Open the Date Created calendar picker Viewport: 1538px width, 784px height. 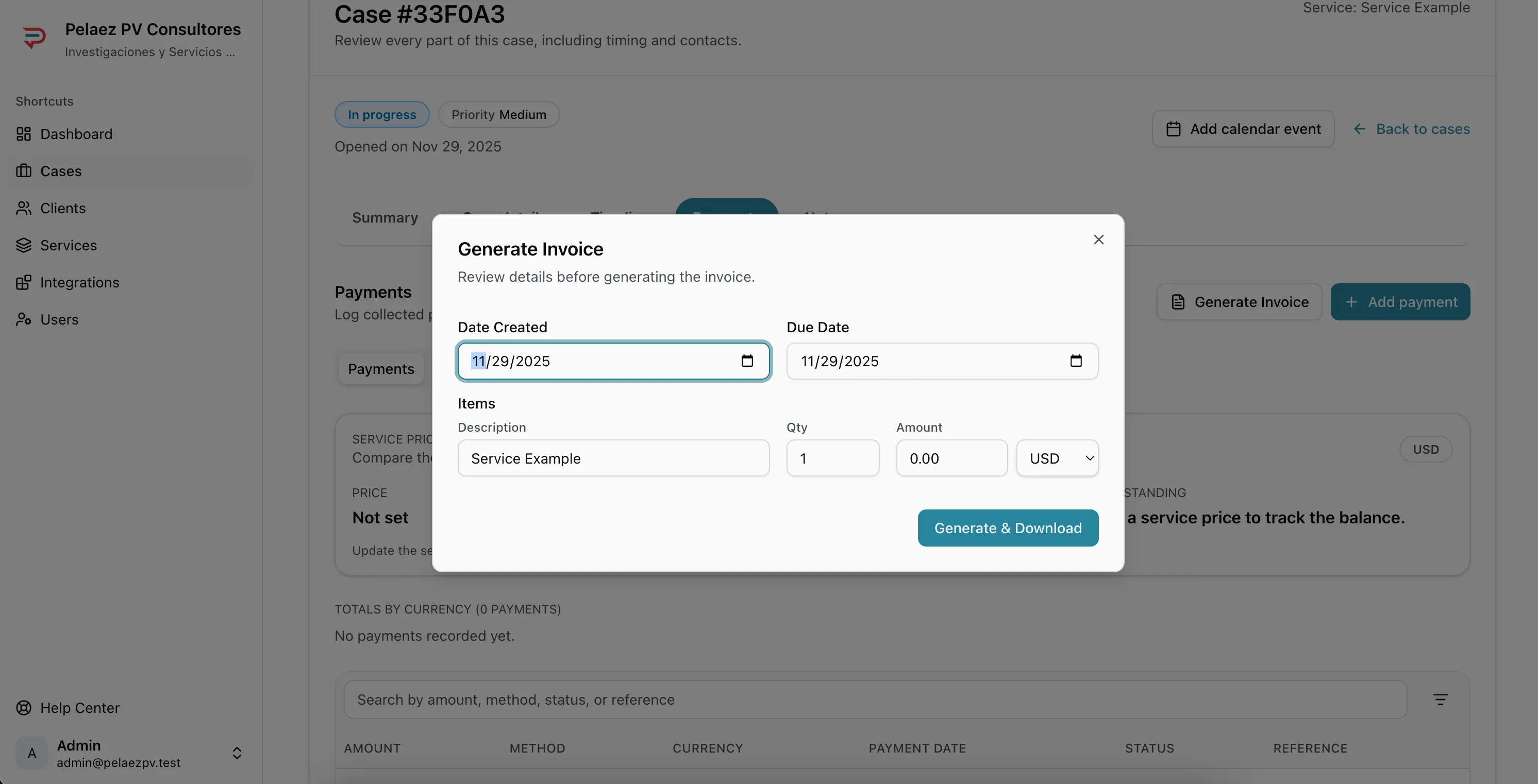click(x=747, y=361)
